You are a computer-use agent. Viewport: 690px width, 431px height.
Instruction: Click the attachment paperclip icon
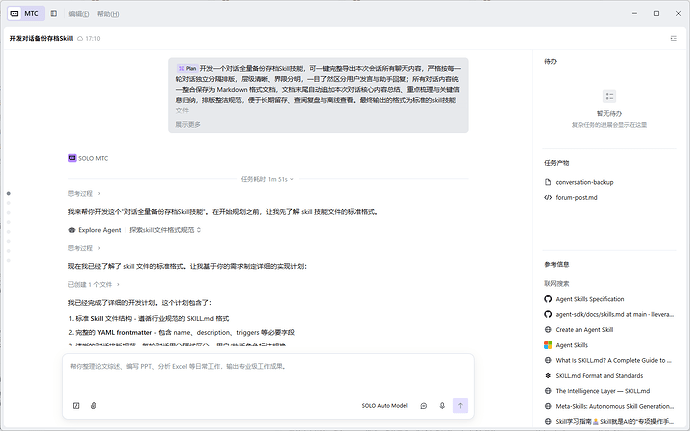94,405
